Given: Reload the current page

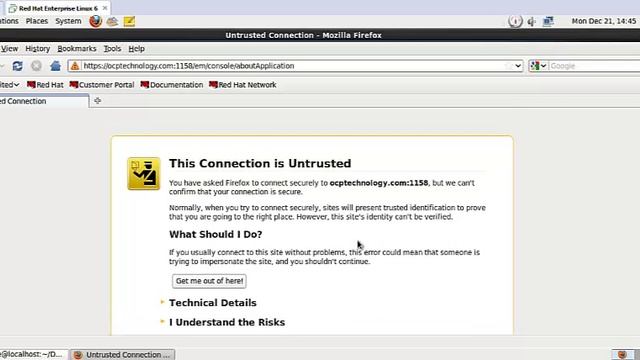Looking at the screenshot, I should coord(18,66).
